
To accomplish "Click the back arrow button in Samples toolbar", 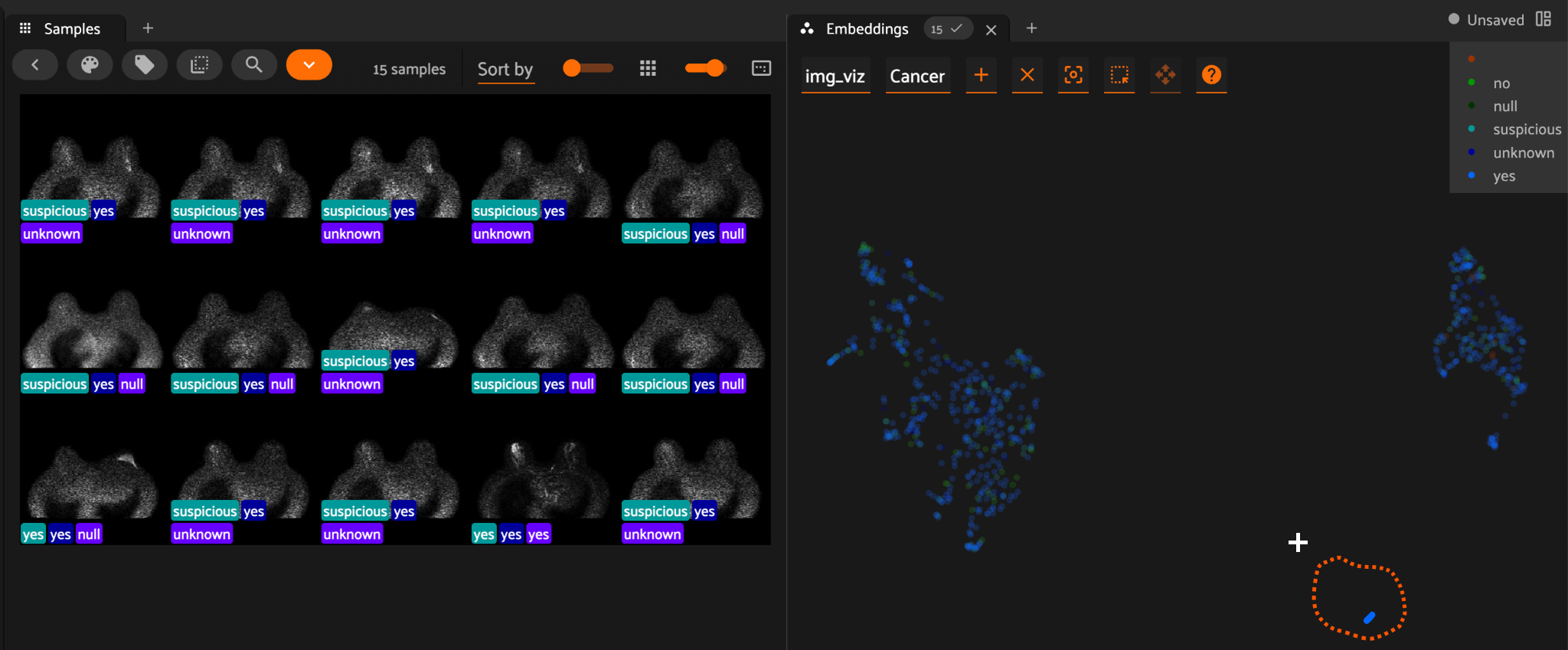I will click(35, 65).
